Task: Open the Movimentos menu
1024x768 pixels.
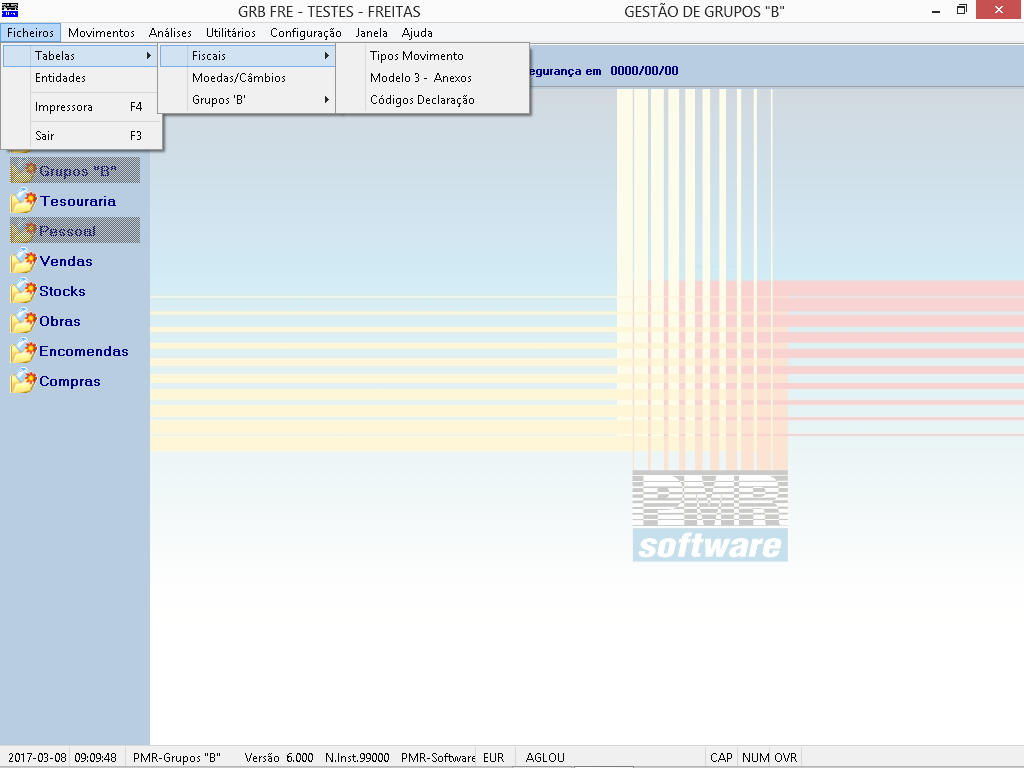Action: [101, 33]
